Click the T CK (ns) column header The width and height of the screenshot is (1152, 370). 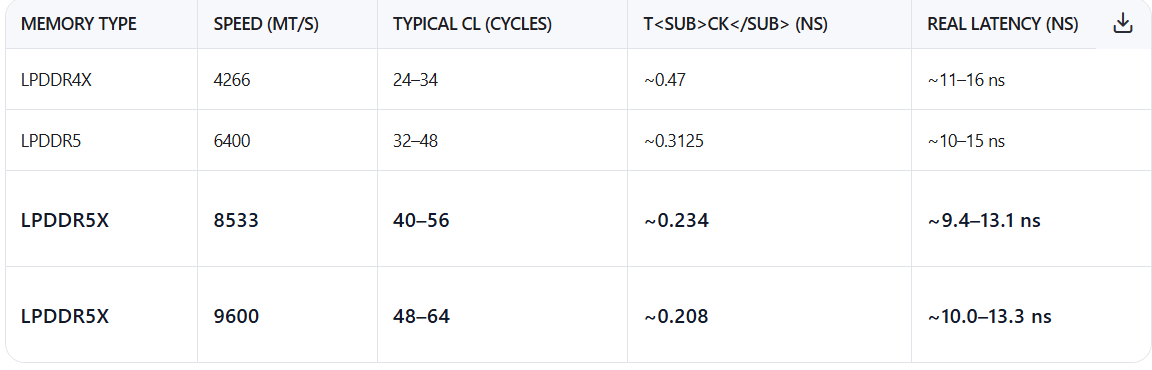pyautogui.click(x=735, y=24)
